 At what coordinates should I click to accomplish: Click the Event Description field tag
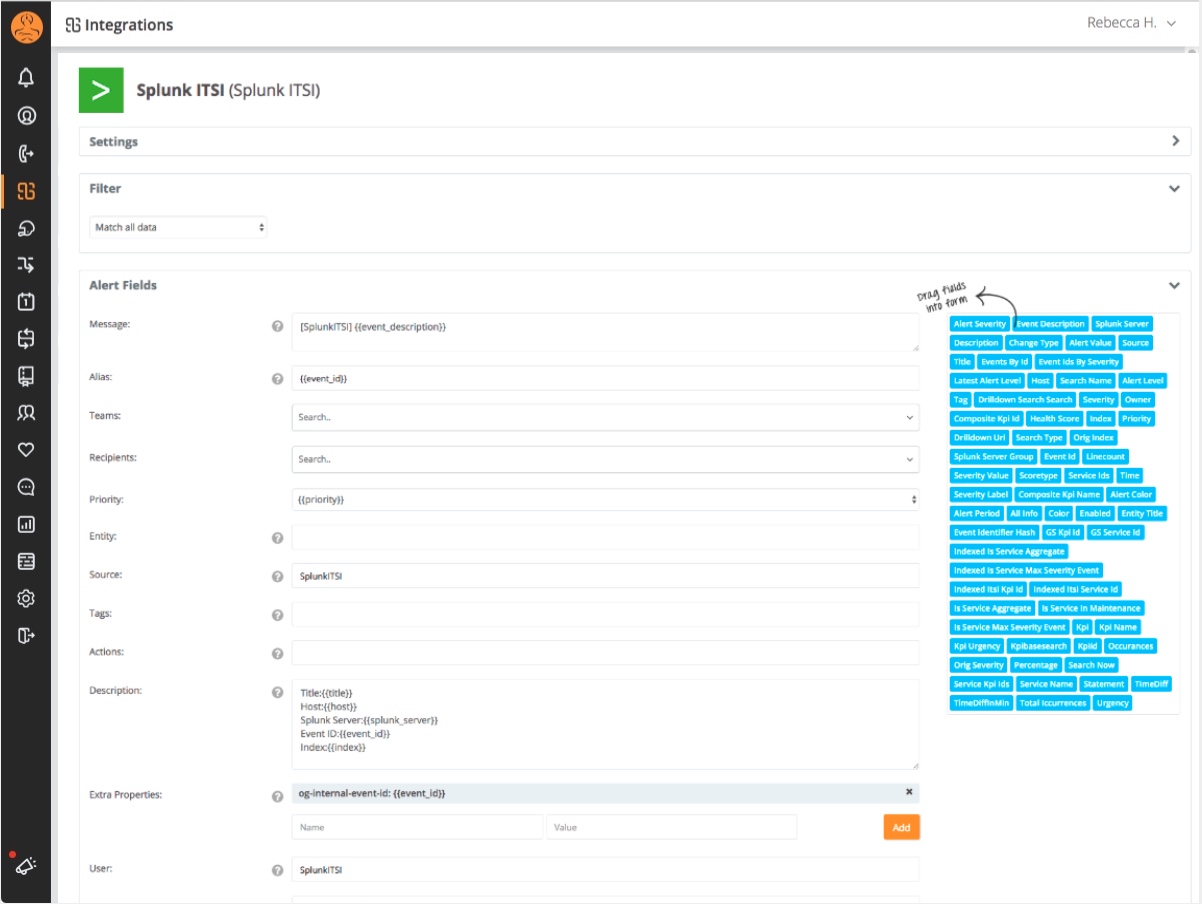1050,324
